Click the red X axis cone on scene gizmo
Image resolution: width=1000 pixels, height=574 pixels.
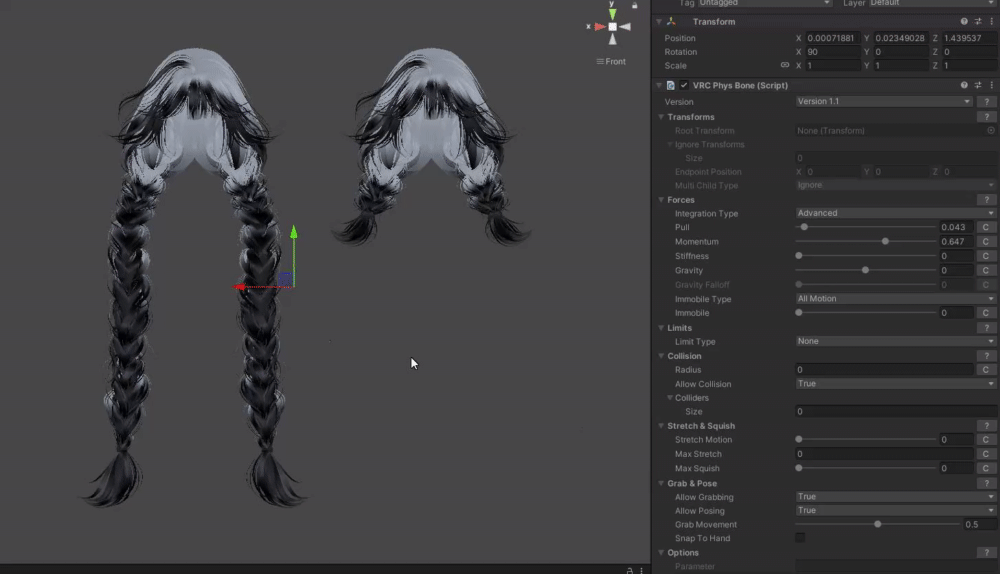point(598,27)
